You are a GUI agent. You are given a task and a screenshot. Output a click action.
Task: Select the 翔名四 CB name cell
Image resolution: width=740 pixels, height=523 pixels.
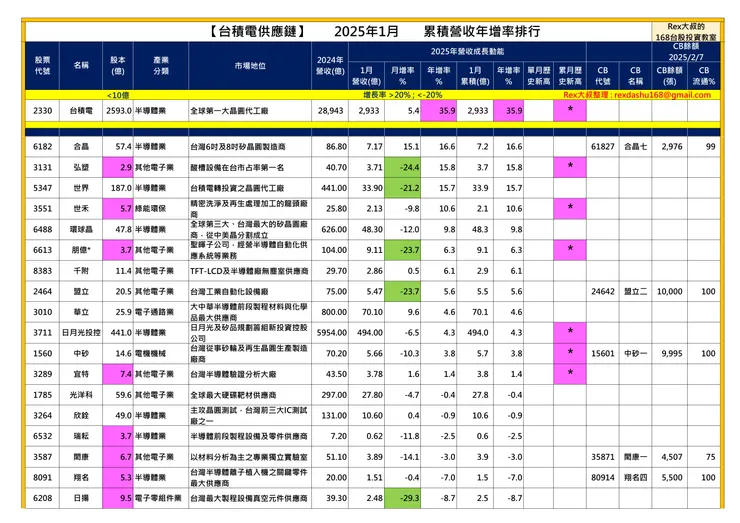coord(635,478)
